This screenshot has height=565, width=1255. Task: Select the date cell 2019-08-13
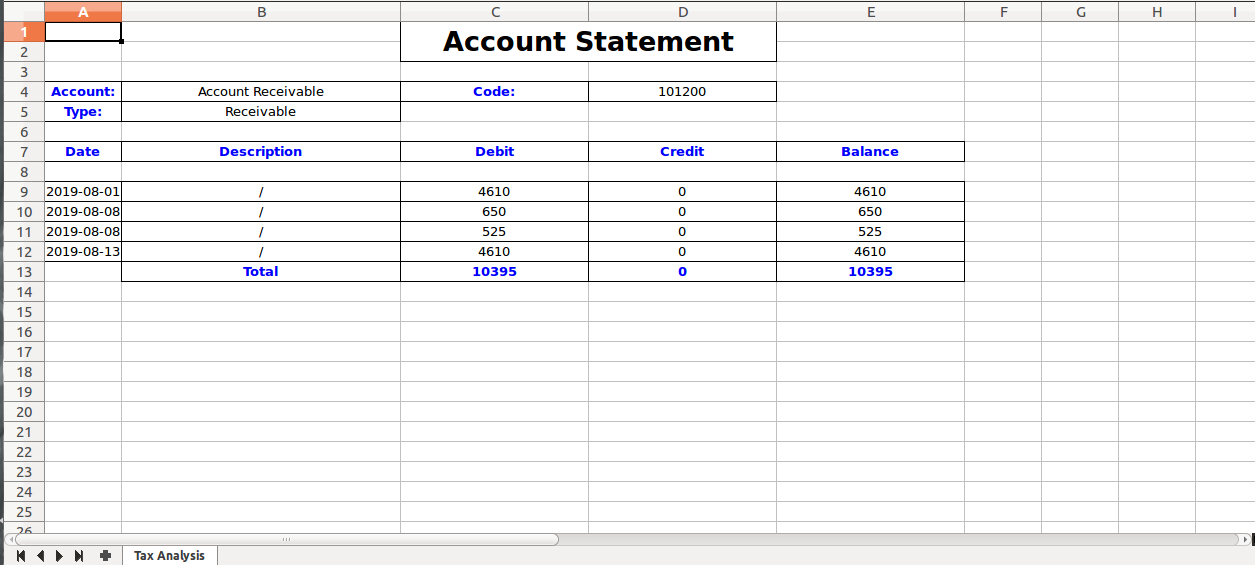pos(83,252)
